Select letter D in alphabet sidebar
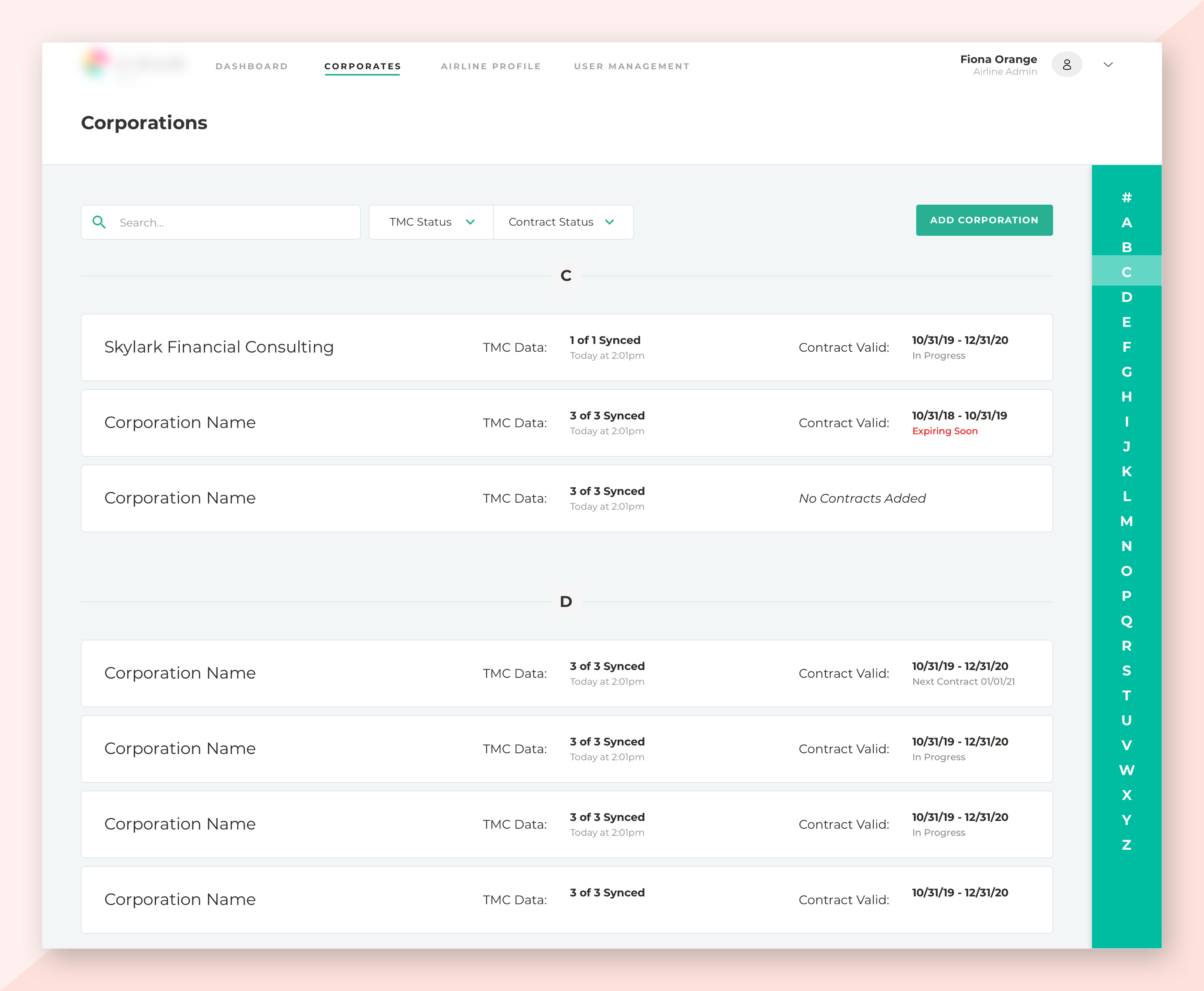The height and width of the screenshot is (991, 1204). [1126, 298]
